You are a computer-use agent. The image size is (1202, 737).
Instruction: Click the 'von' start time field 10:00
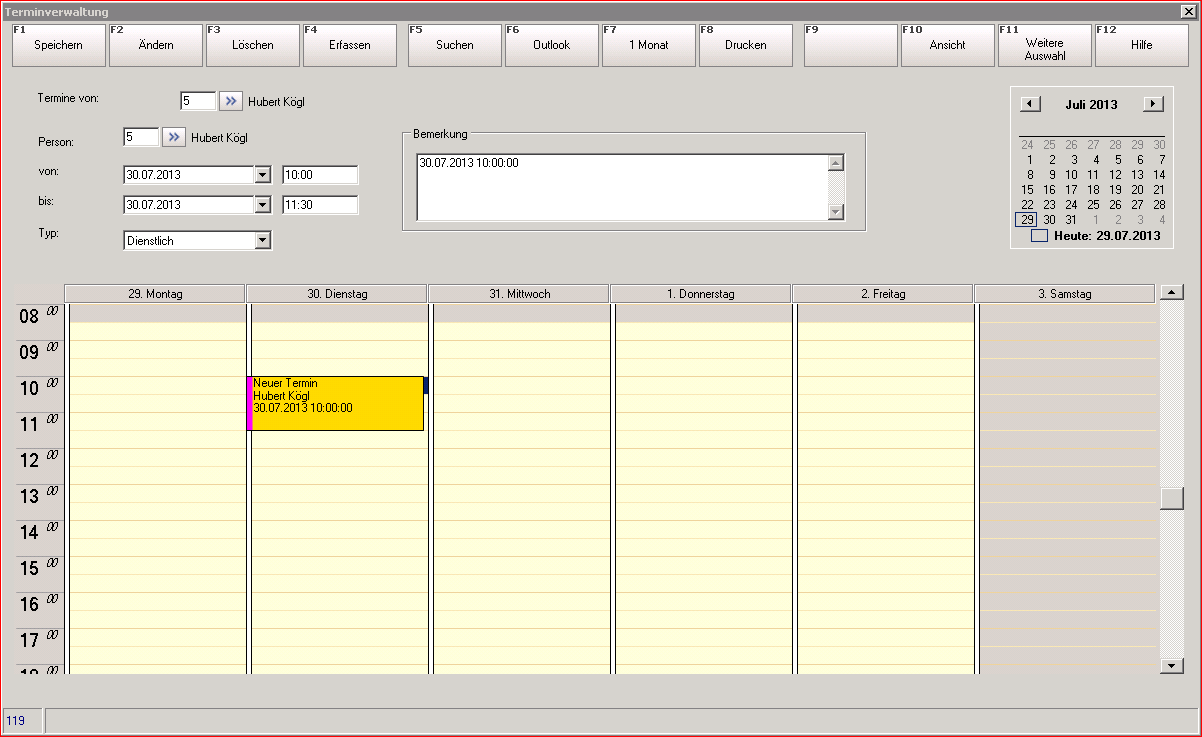pyautogui.click(x=319, y=175)
